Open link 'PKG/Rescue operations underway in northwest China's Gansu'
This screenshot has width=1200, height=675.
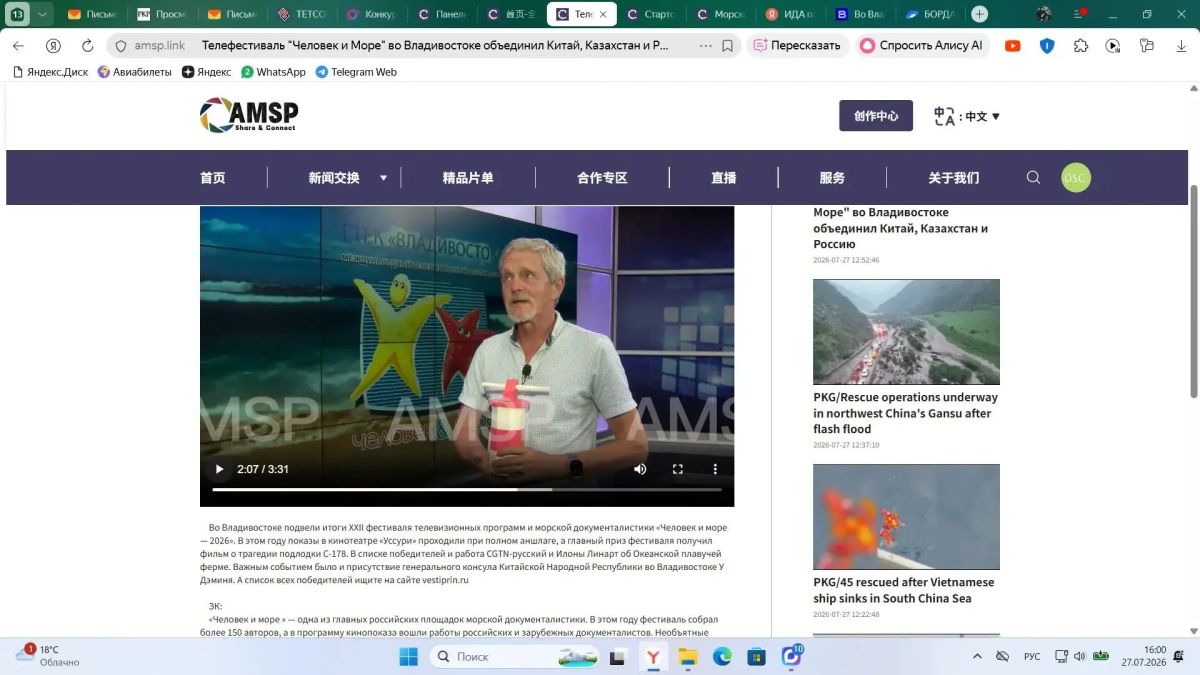click(906, 413)
